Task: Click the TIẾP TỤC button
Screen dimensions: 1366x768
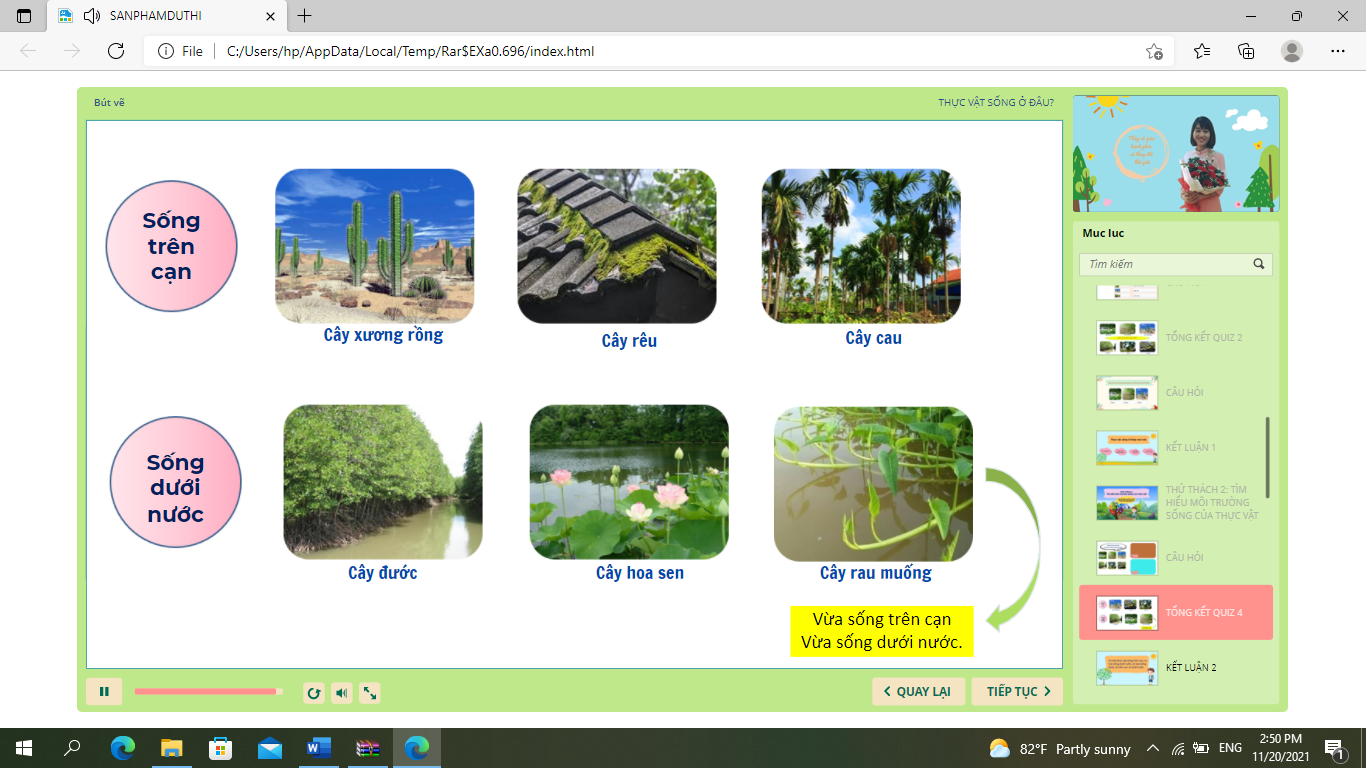Action: pos(1017,692)
